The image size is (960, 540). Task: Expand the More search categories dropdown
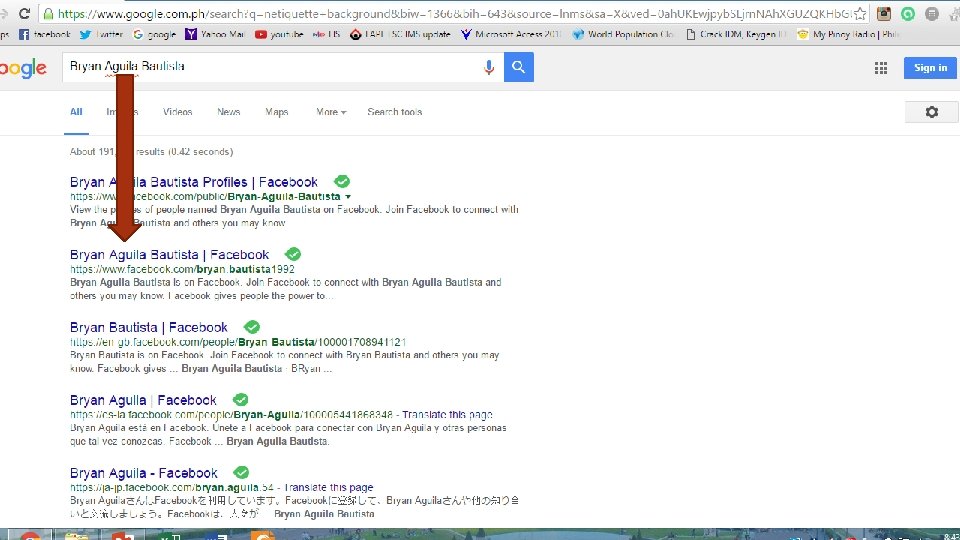coord(331,112)
